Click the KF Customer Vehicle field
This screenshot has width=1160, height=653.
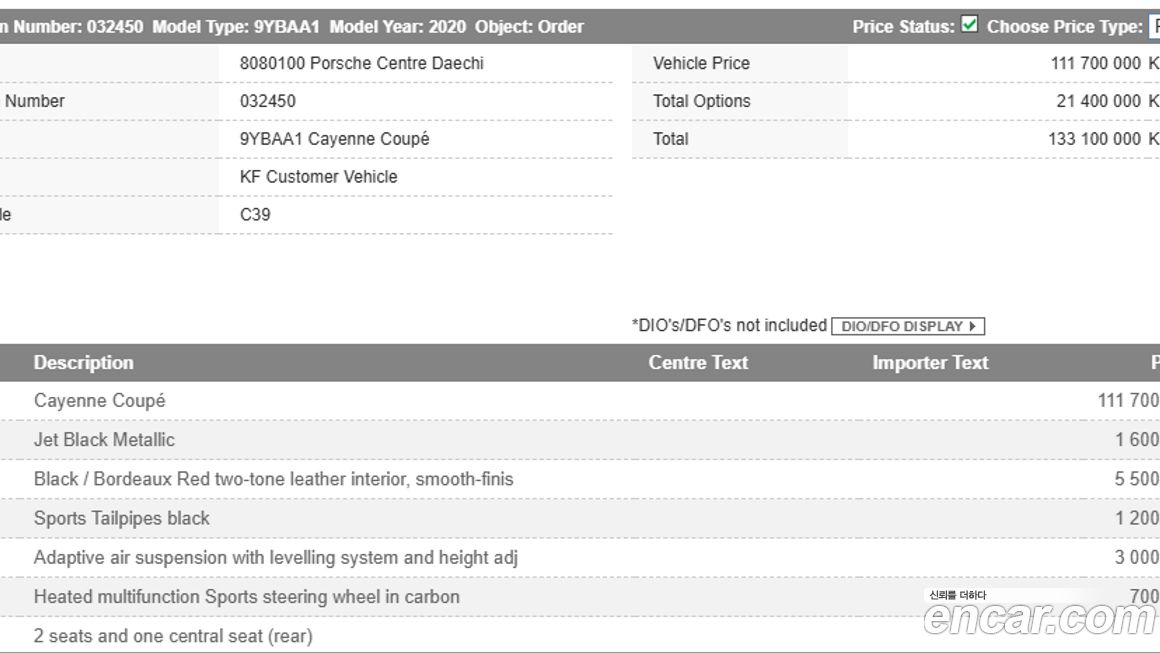(318, 177)
